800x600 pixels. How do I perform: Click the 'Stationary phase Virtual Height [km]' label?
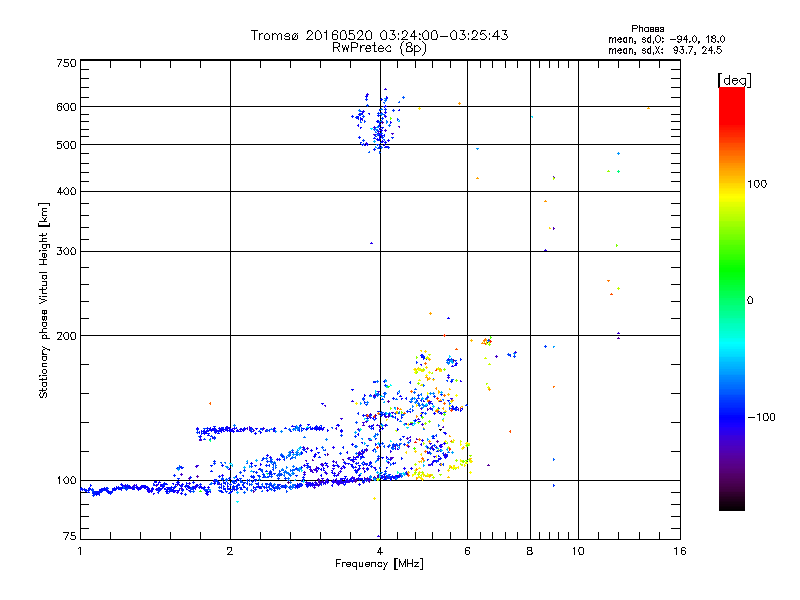[43, 300]
